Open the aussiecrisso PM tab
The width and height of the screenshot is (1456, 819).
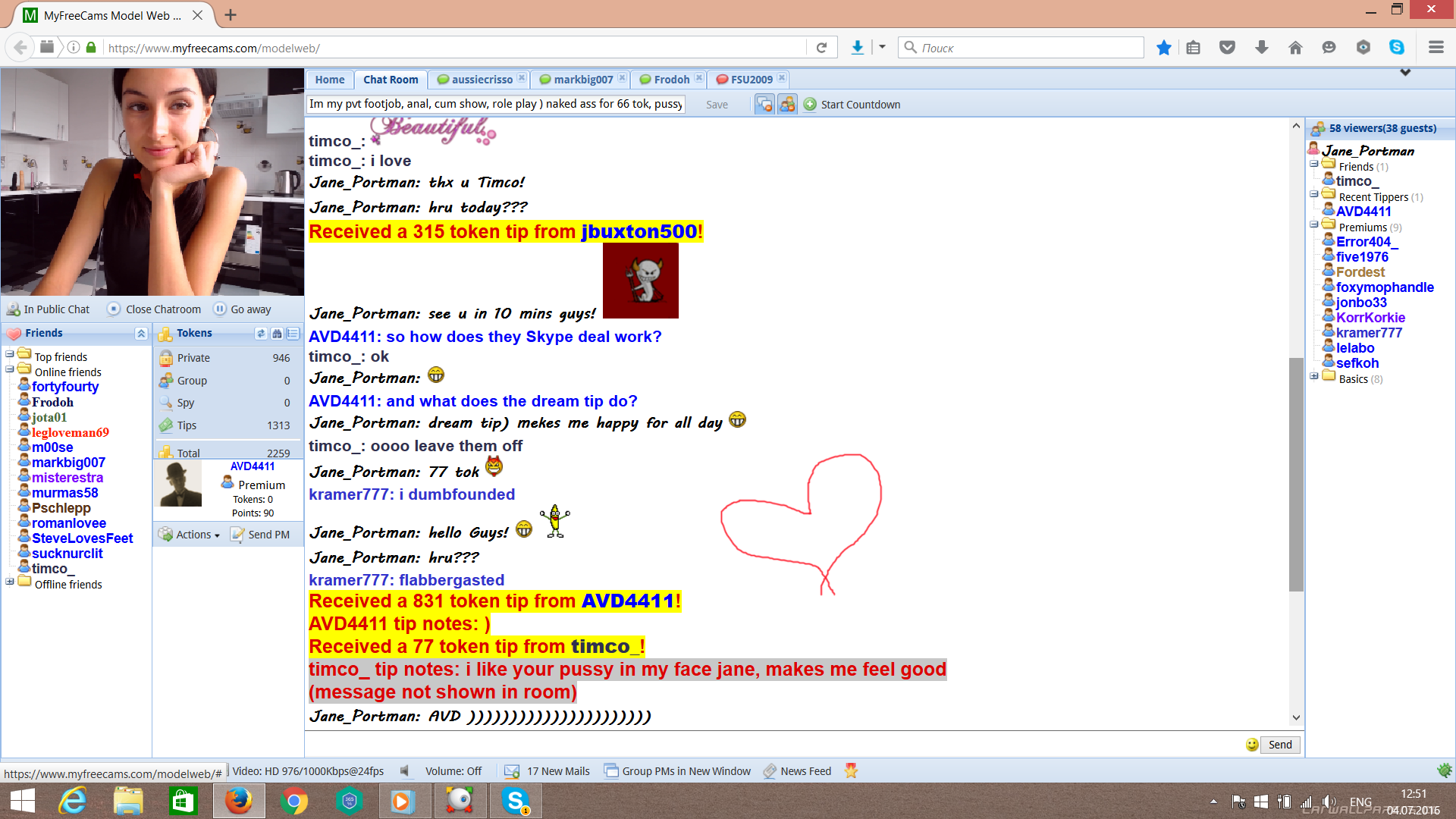tap(482, 80)
